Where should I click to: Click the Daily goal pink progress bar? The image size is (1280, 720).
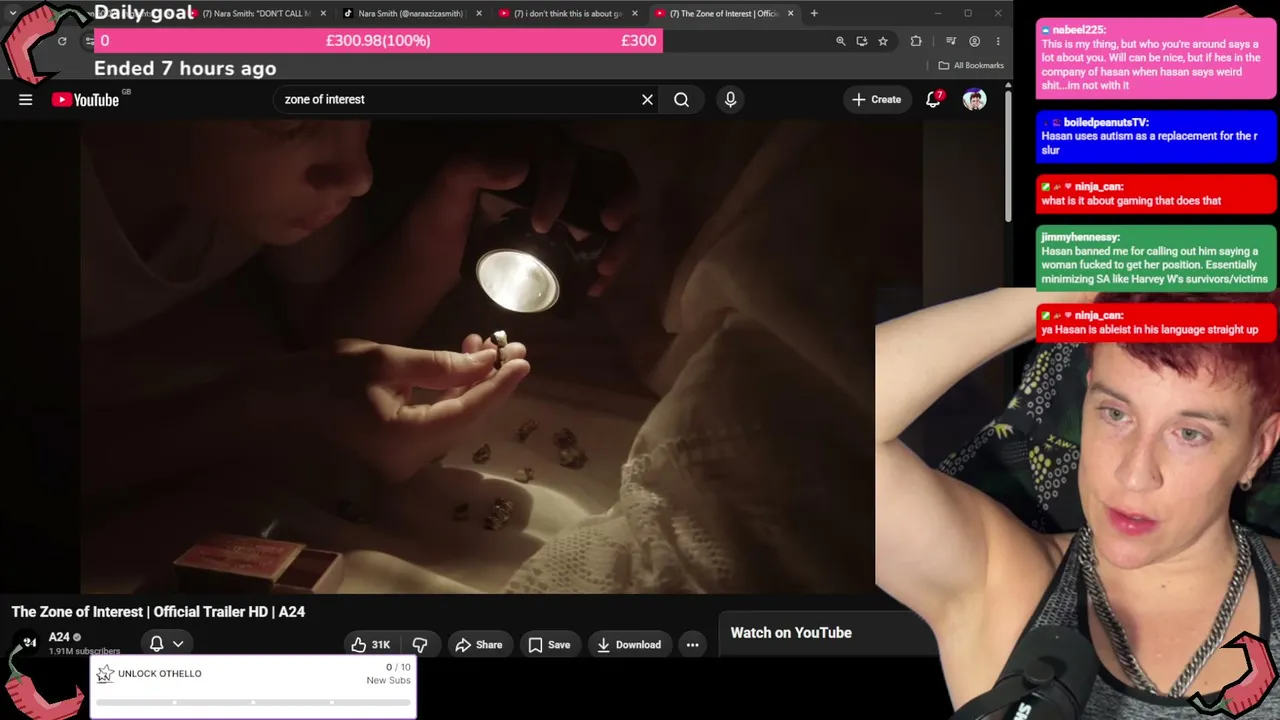(x=378, y=40)
